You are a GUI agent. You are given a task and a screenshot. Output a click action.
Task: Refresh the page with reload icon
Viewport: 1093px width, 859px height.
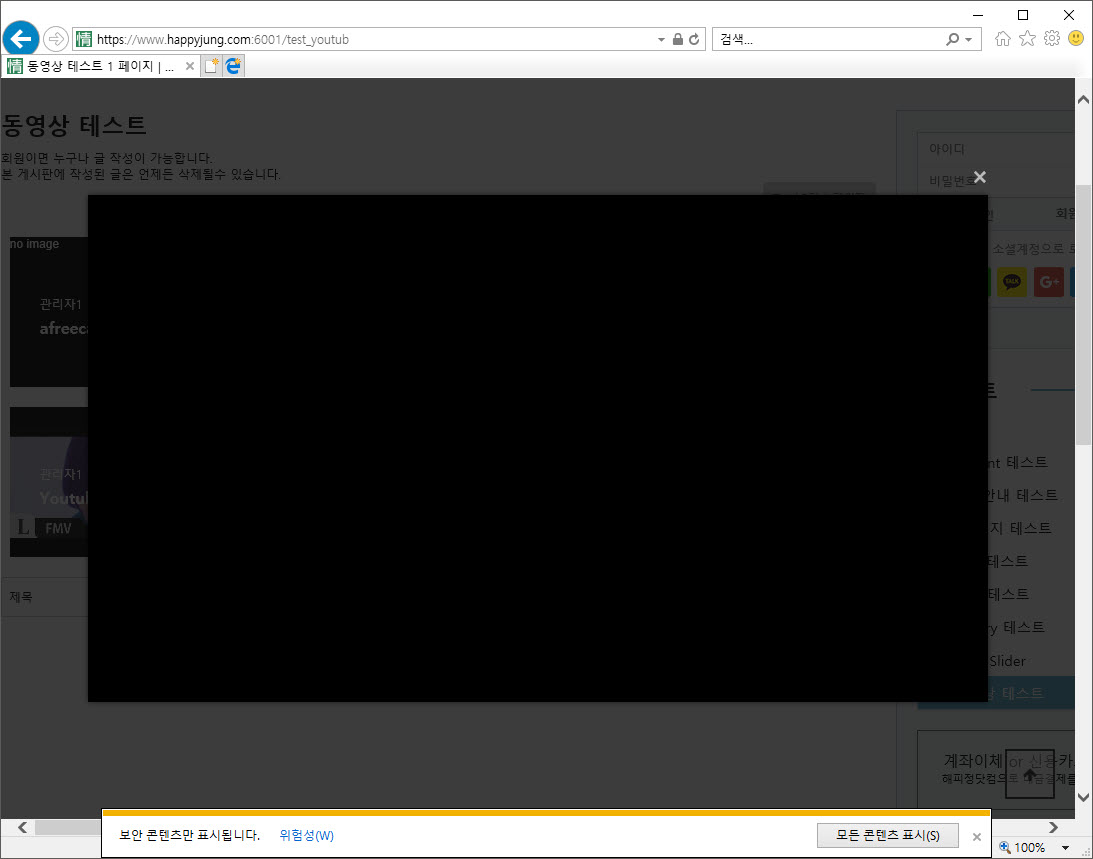click(x=694, y=40)
